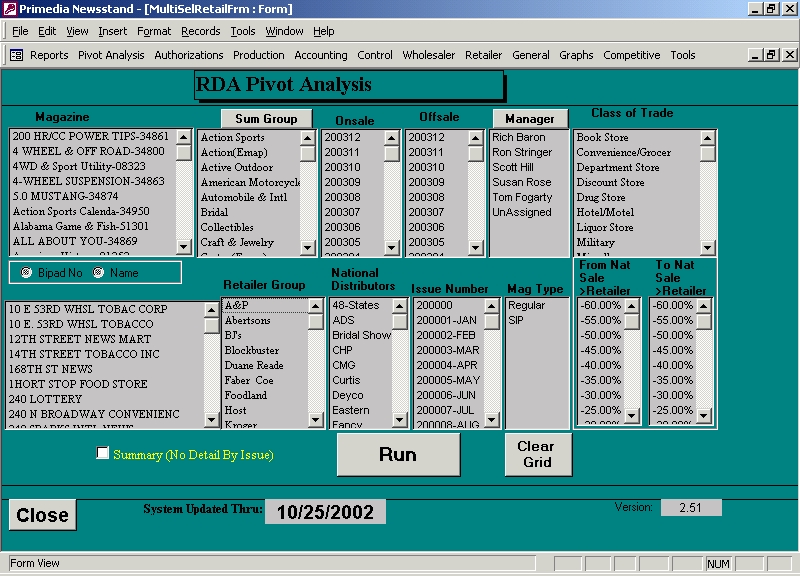Click the Primedia Newsstand title bar icon
Screen dimensions: 800x576
(9, 9)
